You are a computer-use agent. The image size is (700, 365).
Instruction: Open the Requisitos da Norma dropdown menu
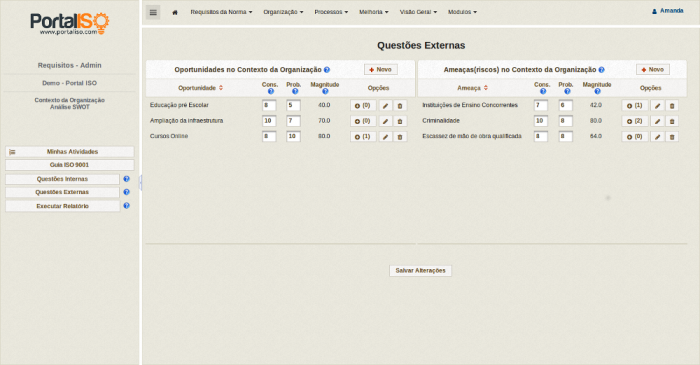coord(221,12)
